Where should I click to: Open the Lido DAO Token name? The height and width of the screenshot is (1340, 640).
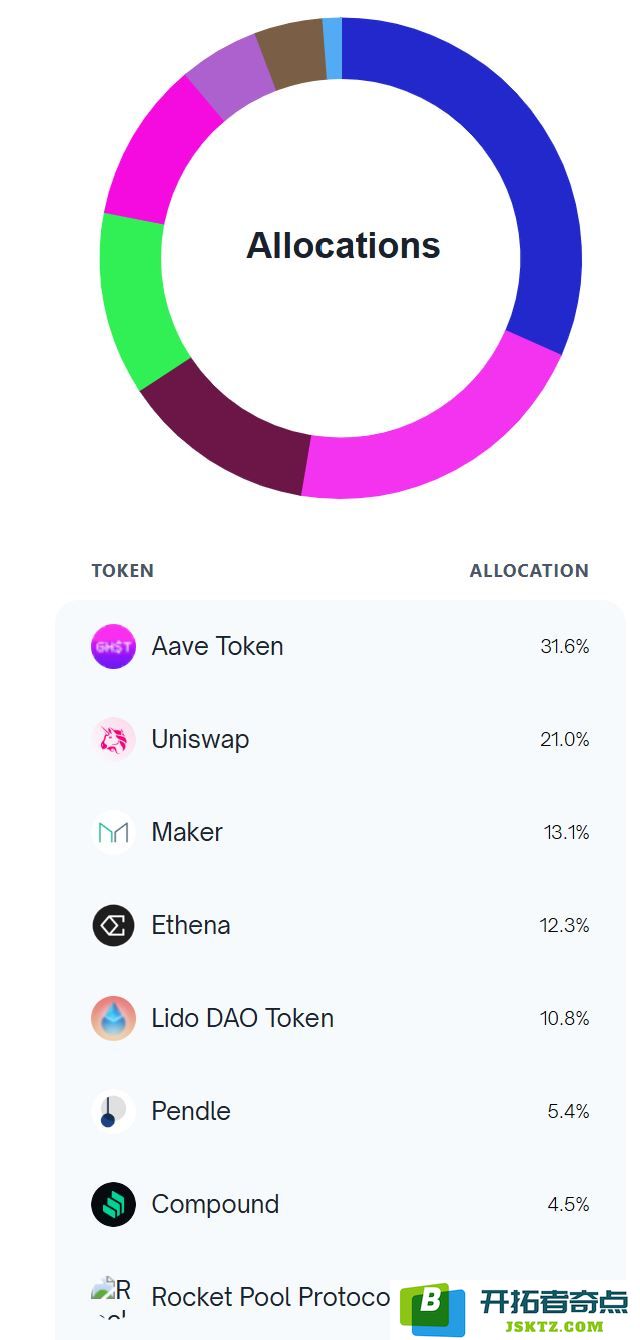pos(243,1018)
